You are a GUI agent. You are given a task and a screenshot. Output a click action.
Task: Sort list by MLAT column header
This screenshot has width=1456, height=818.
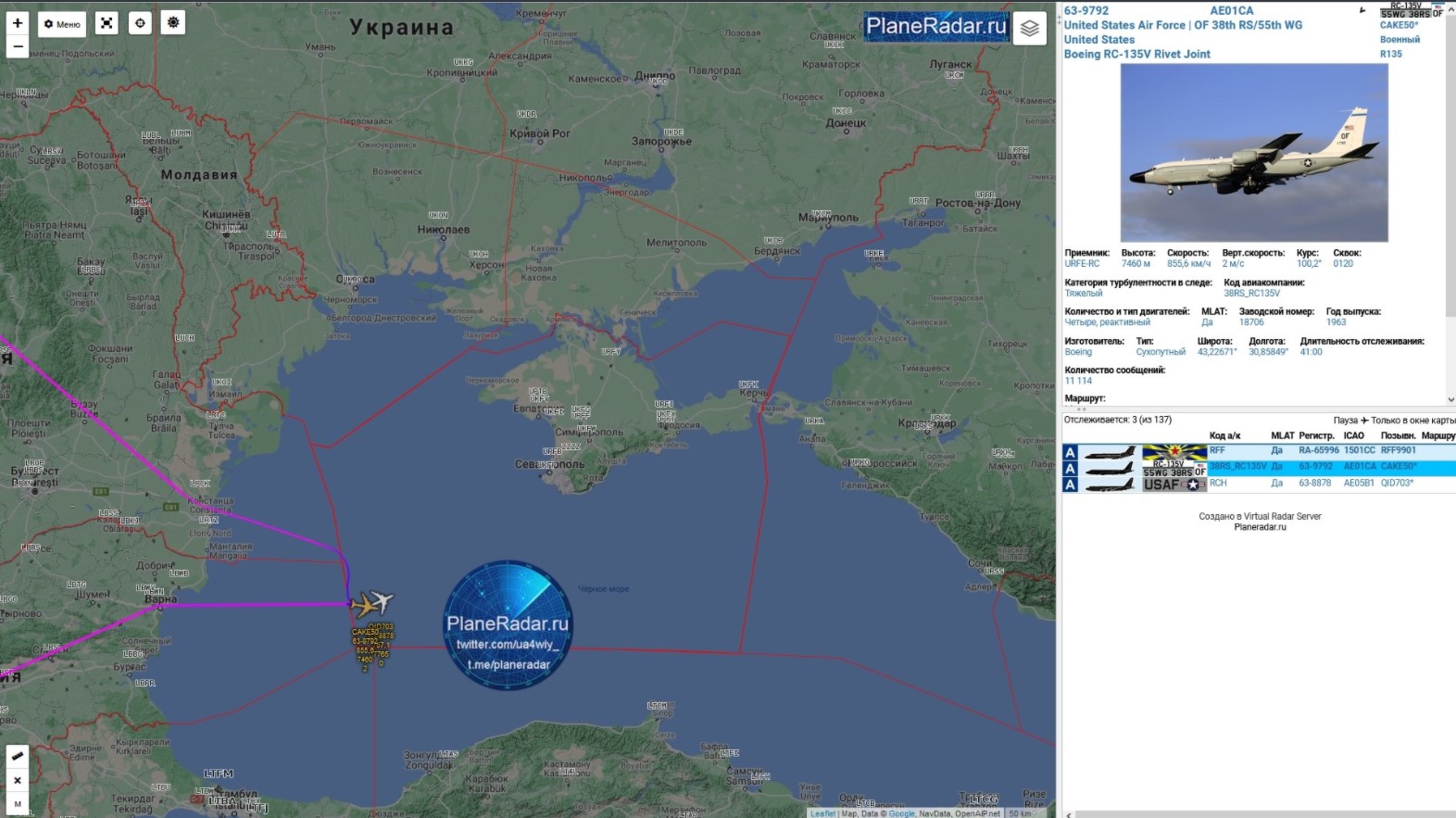click(x=1283, y=435)
